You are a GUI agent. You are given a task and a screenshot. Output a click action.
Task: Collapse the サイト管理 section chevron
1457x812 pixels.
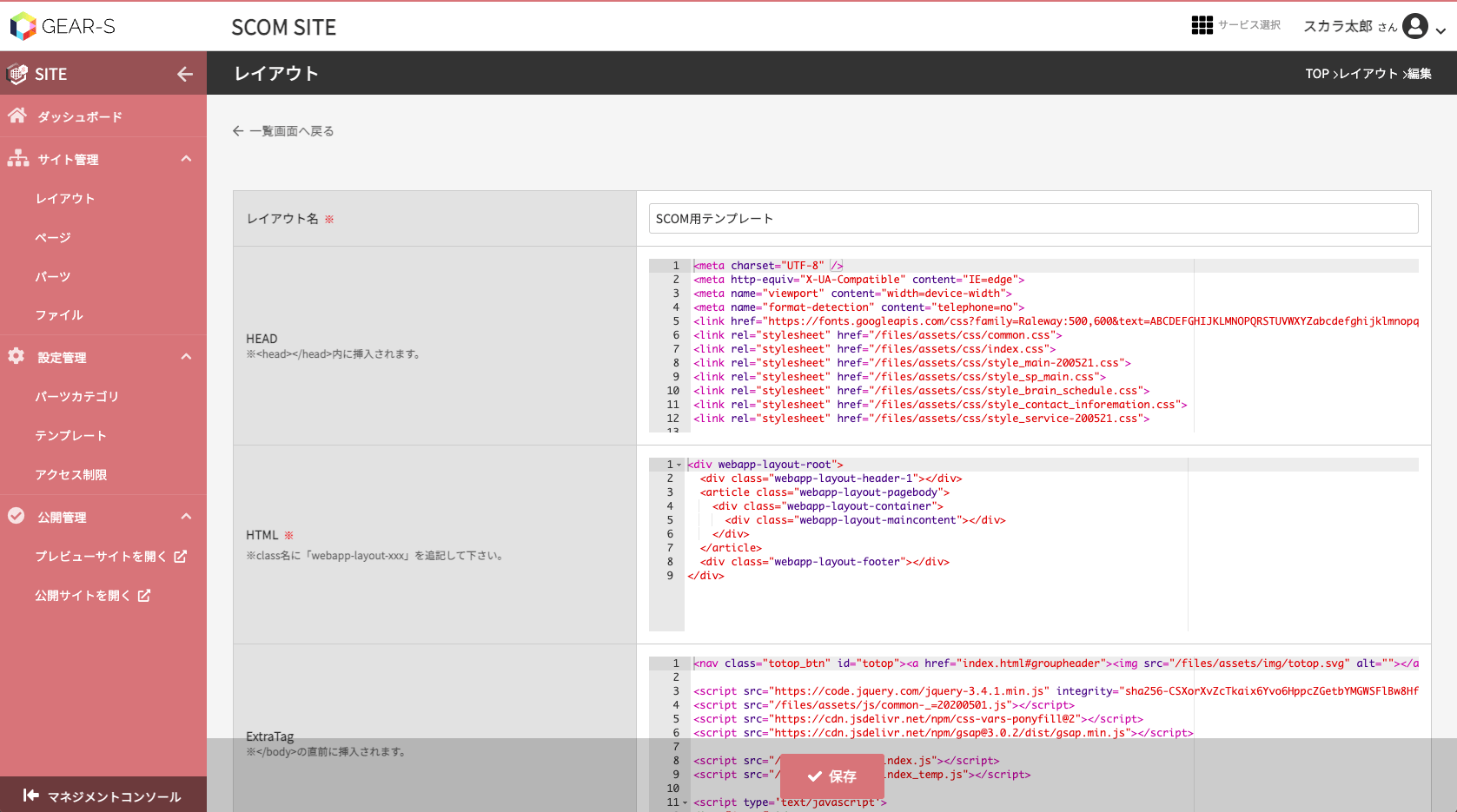(x=186, y=159)
